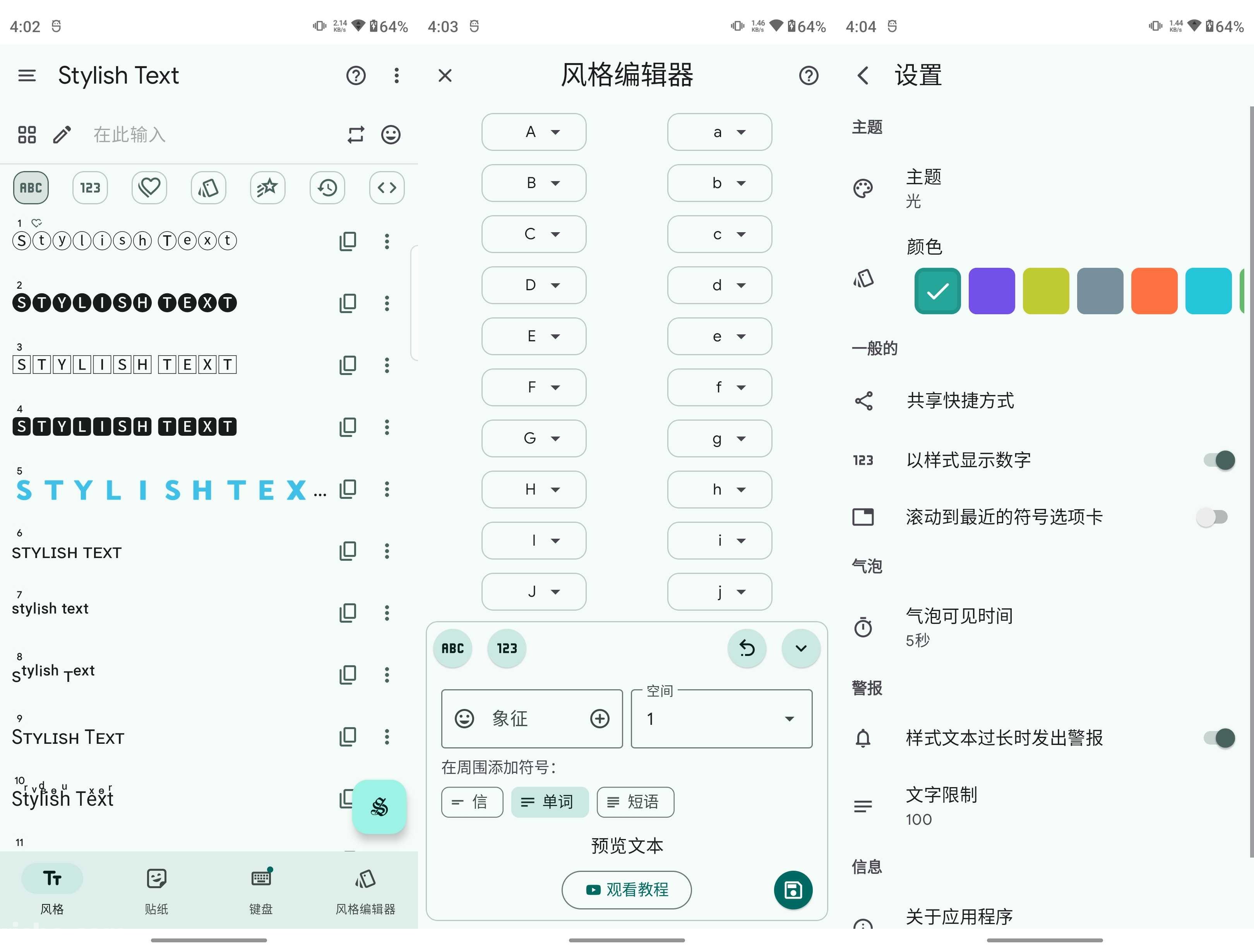Open 文字限制 100 setting

pyautogui.click(x=1044, y=807)
